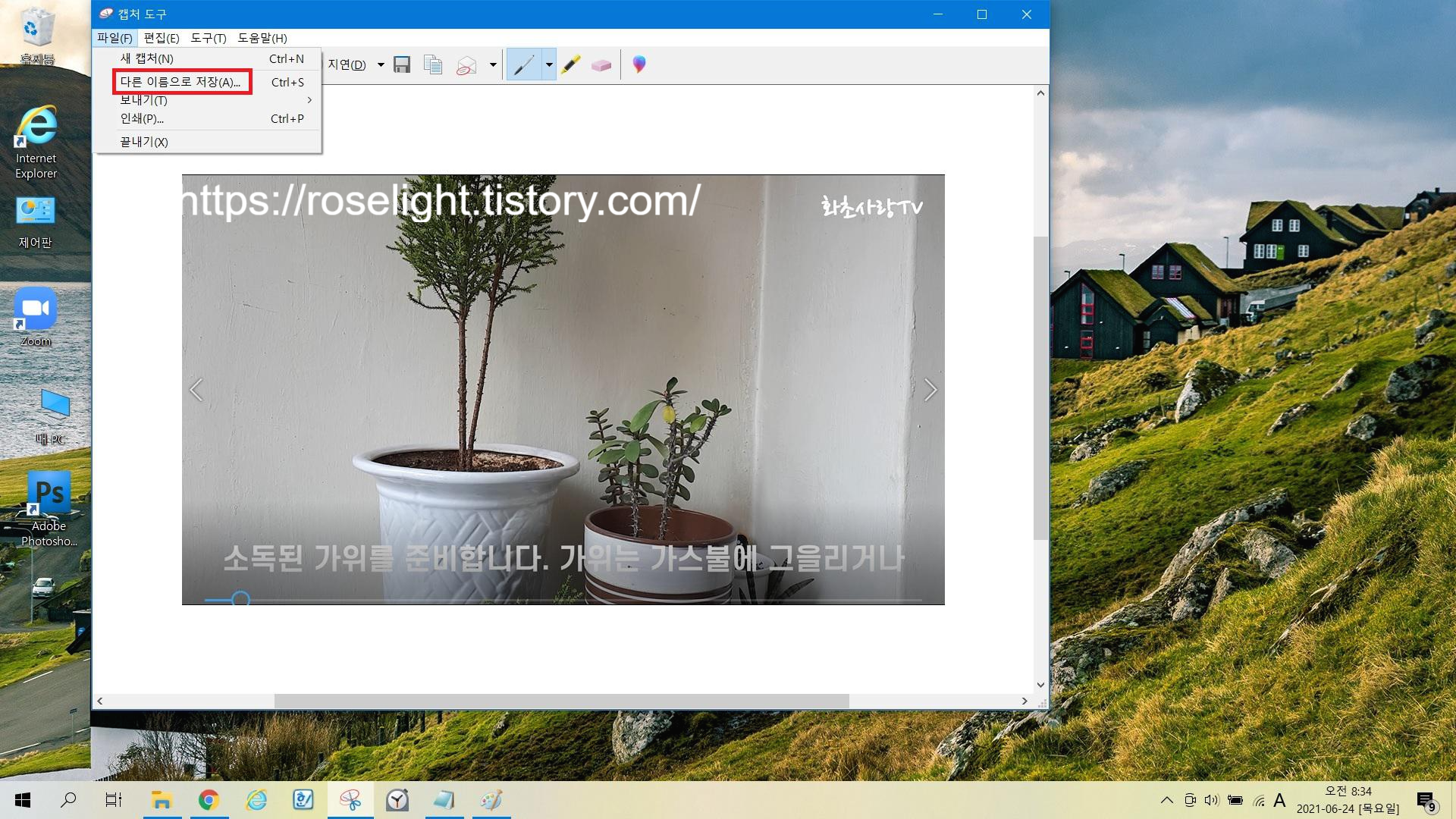Open the Pen options dropdown arrow
Image resolution: width=1456 pixels, height=819 pixels.
(x=549, y=64)
